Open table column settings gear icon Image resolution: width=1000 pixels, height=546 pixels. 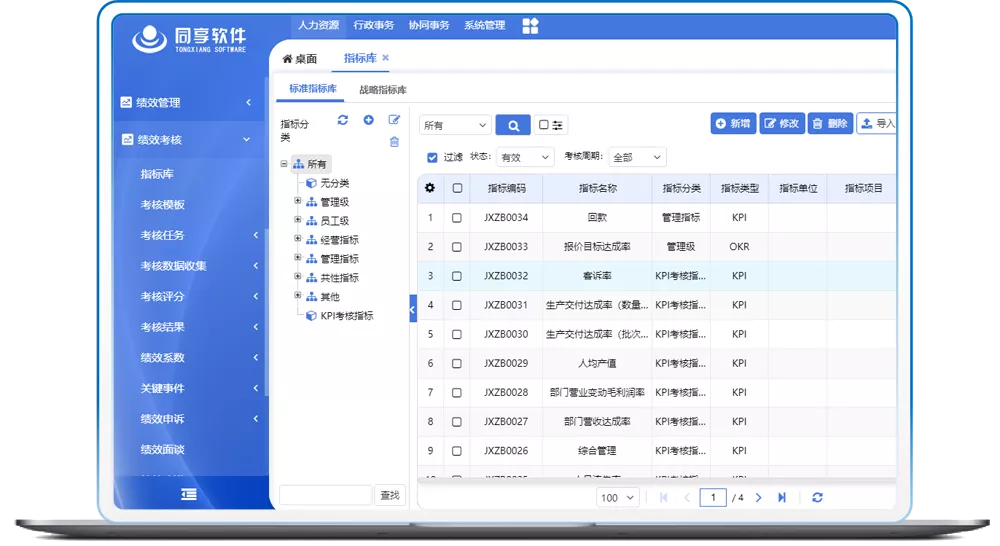tap(430, 188)
